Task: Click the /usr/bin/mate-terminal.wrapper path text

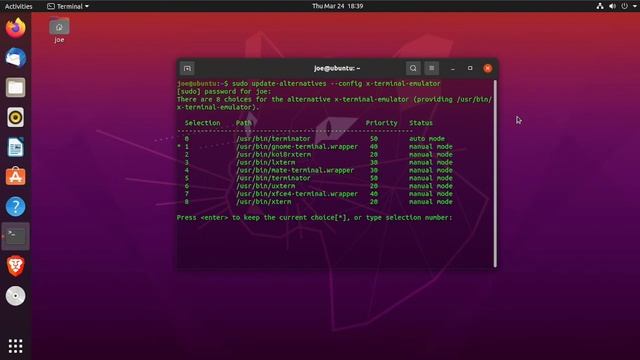Action: pyautogui.click(x=295, y=170)
